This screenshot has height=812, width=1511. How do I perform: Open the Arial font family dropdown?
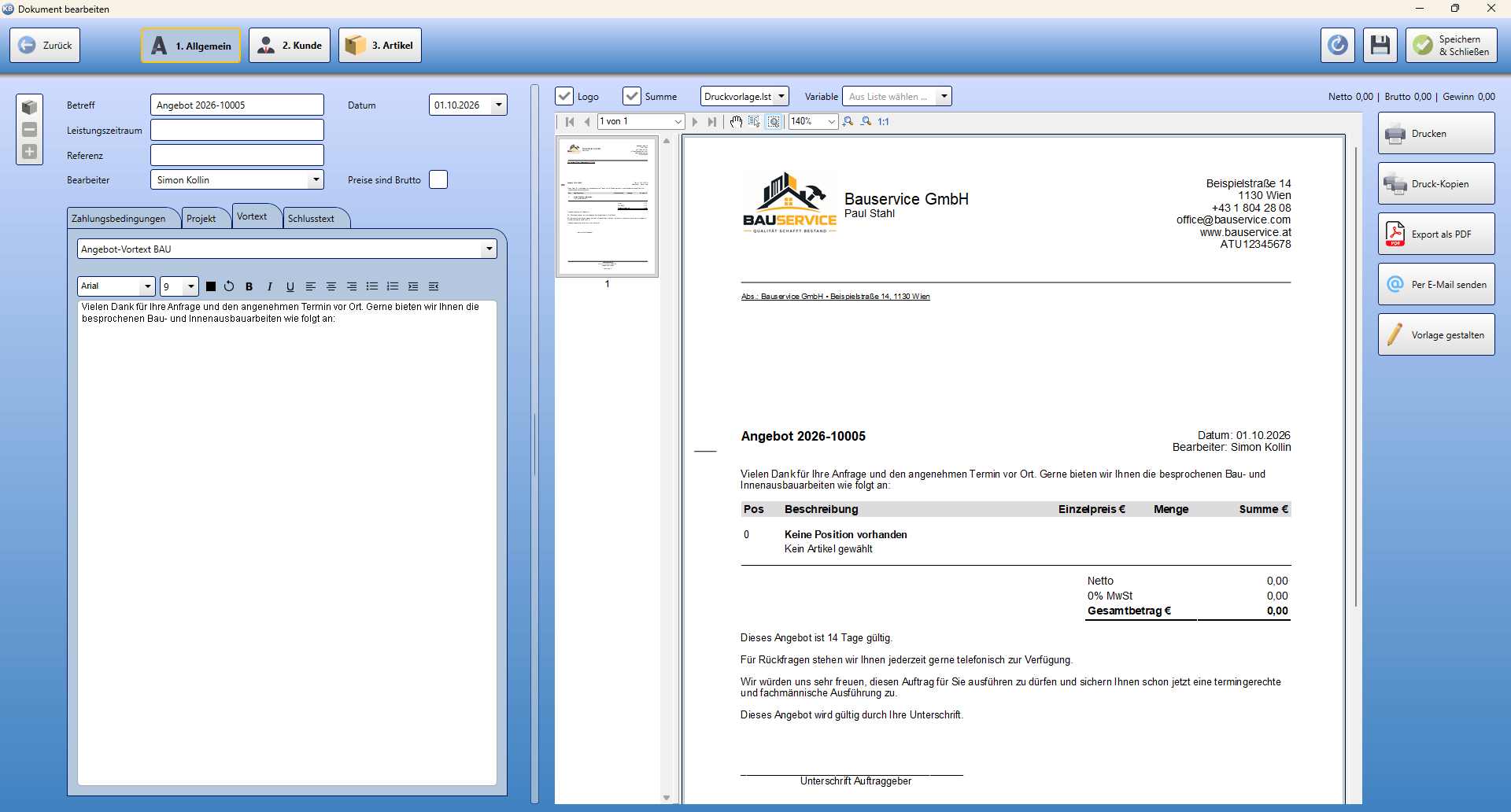tap(147, 286)
